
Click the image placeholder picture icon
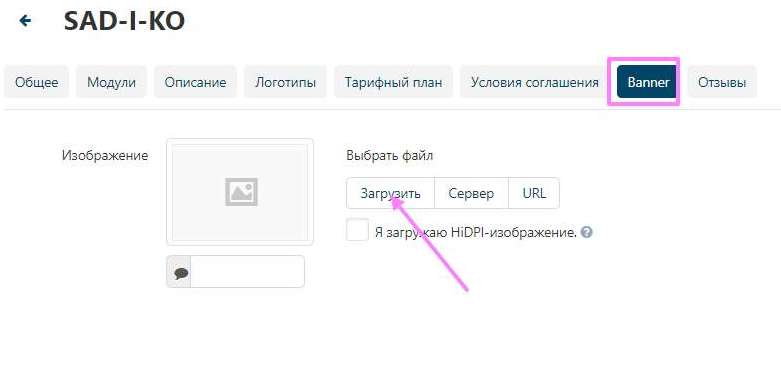tap(241, 192)
